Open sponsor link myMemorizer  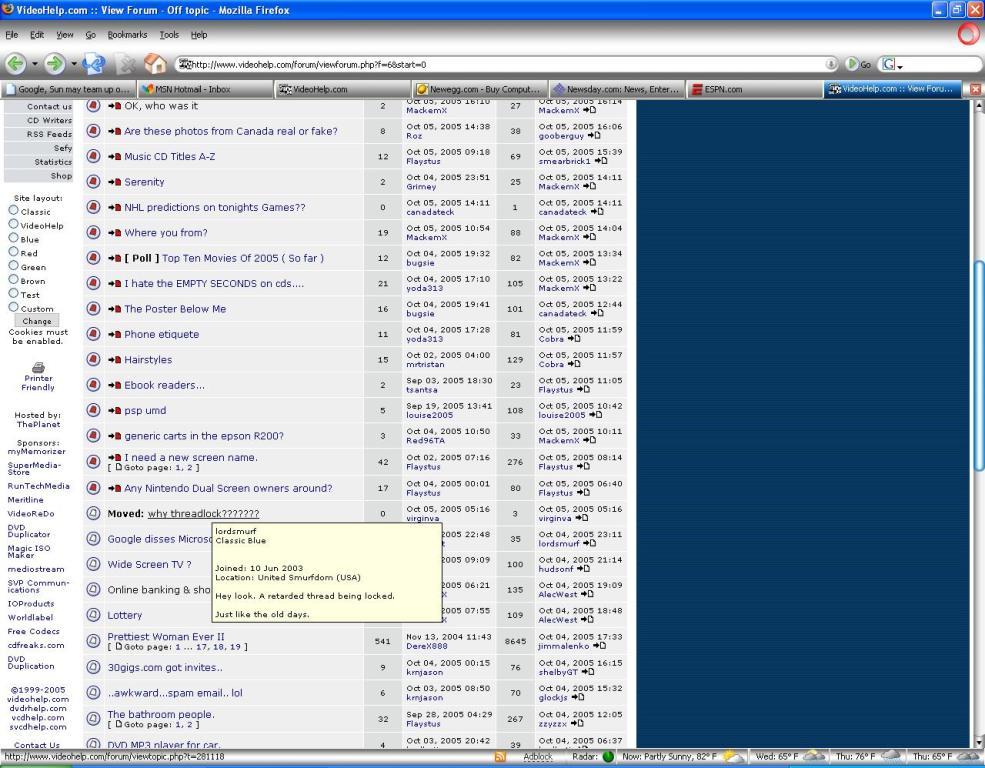pyautogui.click(x=36, y=451)
